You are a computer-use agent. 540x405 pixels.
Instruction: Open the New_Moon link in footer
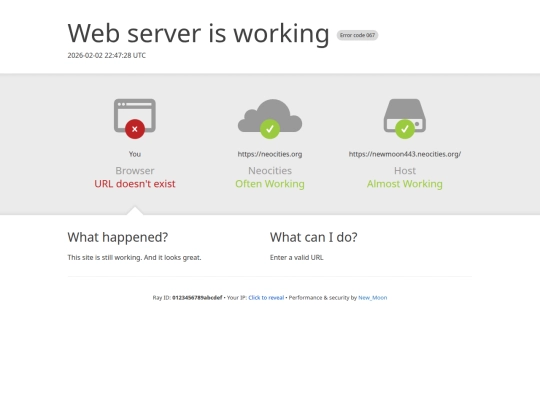[373, 298]
